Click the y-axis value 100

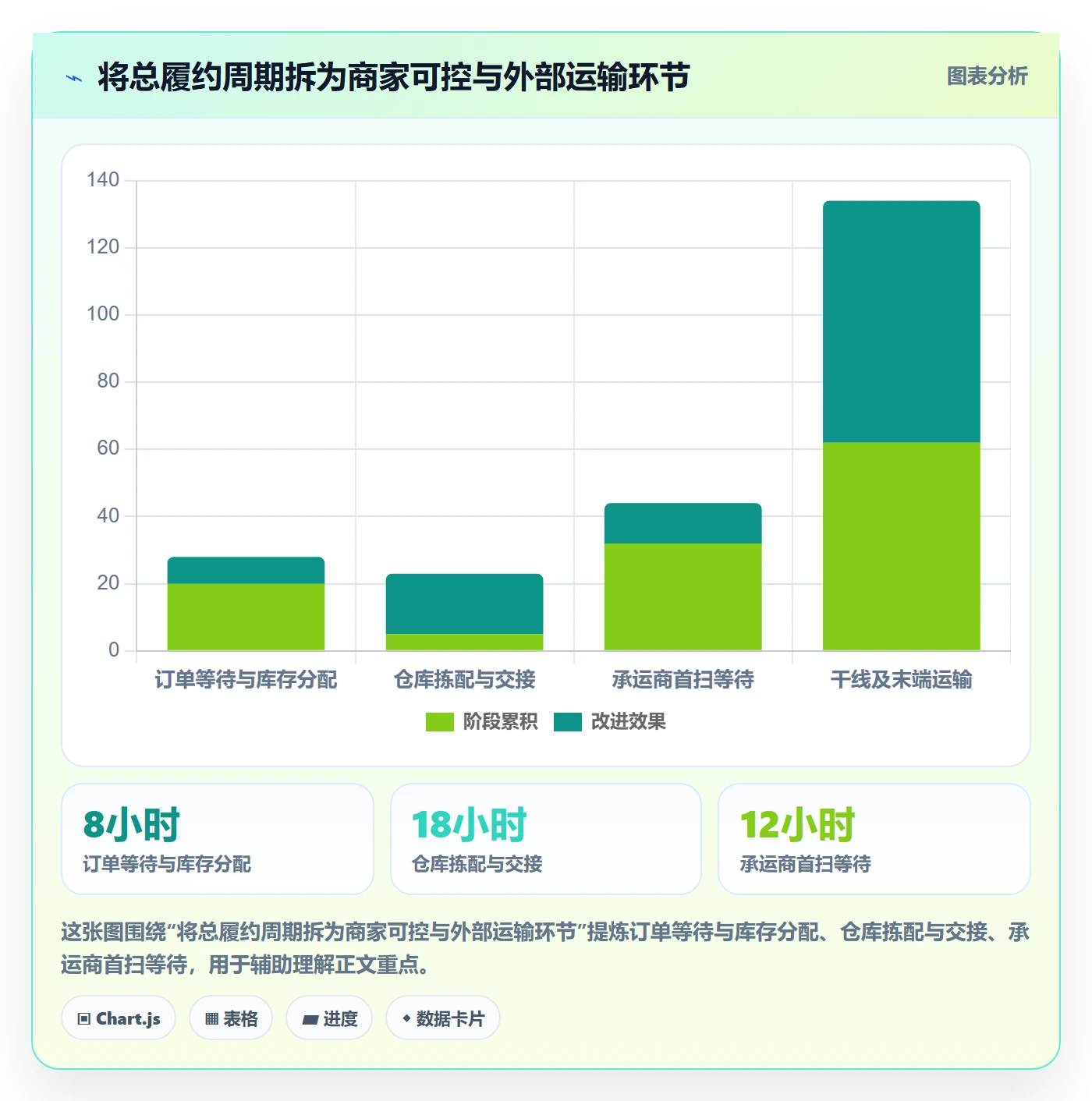pos(103,314)
